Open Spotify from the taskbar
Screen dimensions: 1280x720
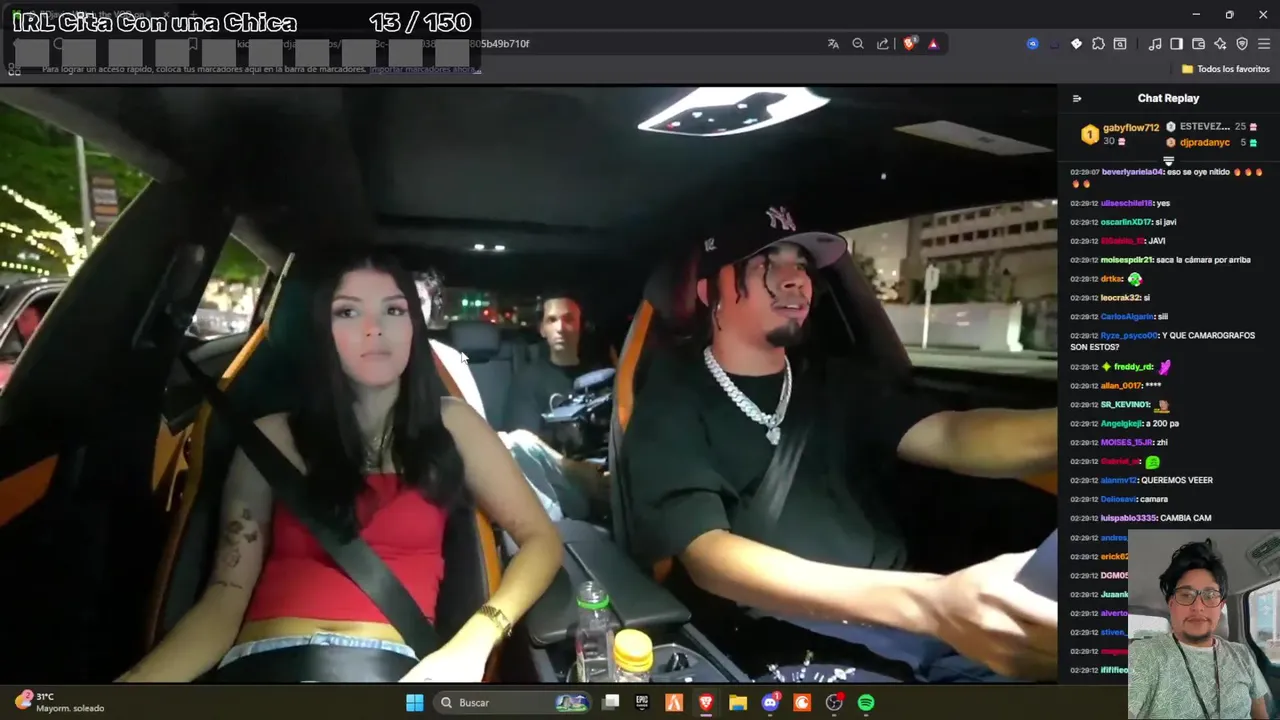point(866,703)
